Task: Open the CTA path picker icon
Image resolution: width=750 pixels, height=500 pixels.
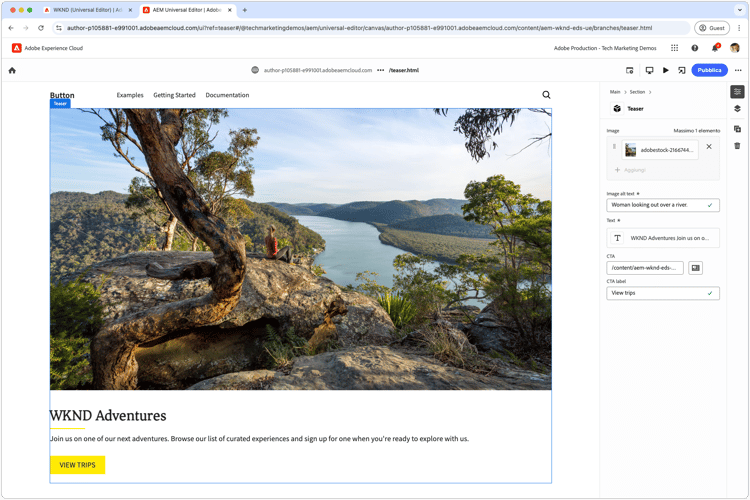Action: pos(695,268)
